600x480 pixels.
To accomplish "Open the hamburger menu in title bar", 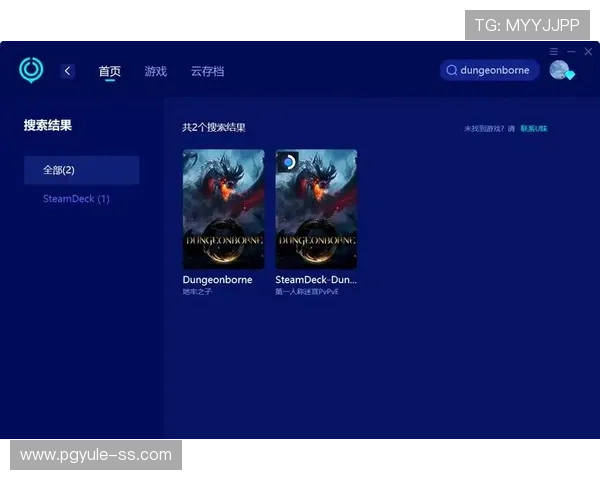I will click(x=553, y=51).
